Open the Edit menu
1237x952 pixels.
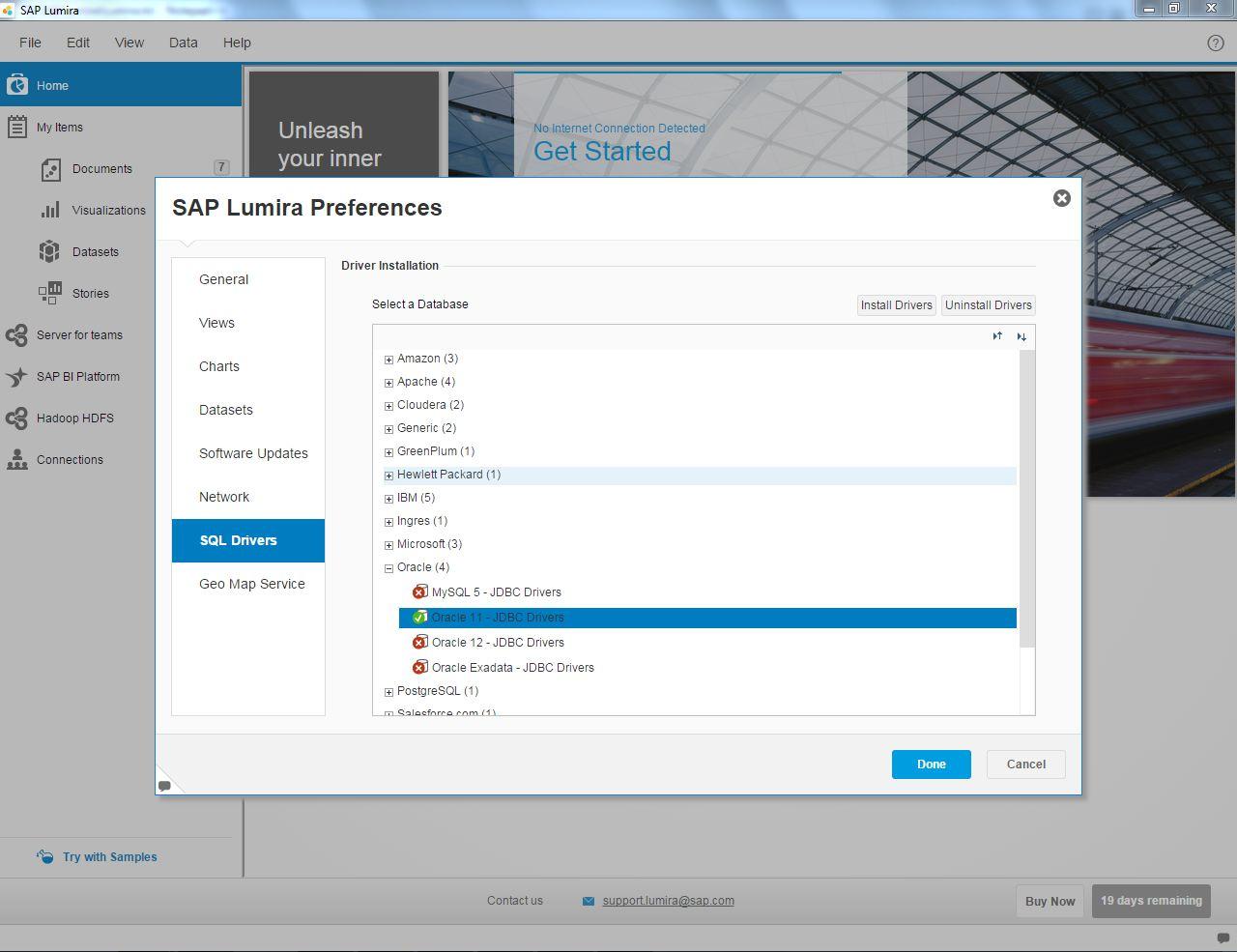(x=78, y=43)
